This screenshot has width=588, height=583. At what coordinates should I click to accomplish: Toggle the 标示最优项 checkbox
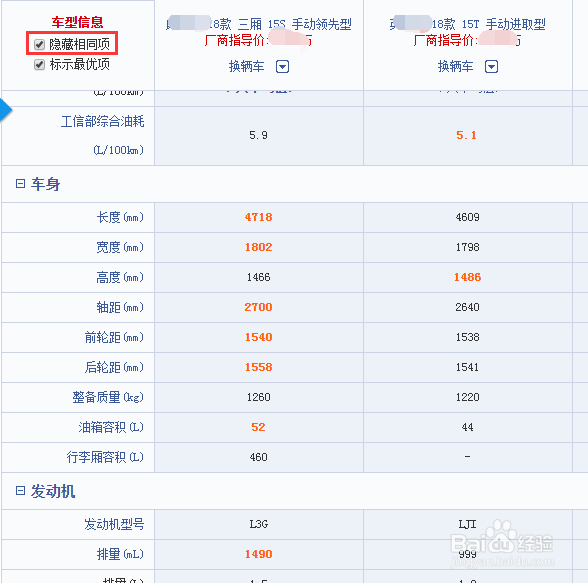pyautogui.click(x=39, y=64)
